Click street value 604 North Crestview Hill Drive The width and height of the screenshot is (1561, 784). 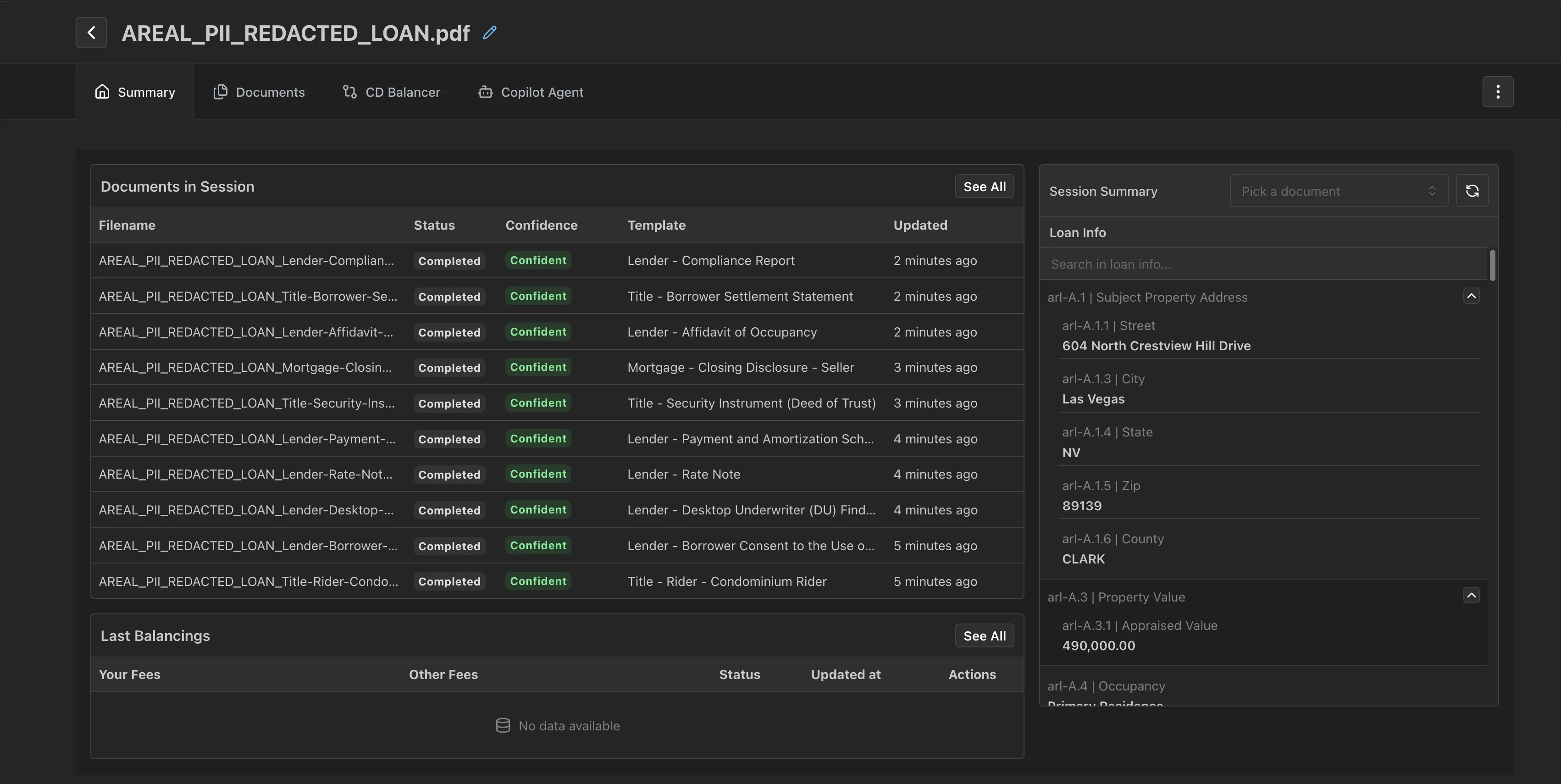pyautogui.click(x=1156, y=345)
